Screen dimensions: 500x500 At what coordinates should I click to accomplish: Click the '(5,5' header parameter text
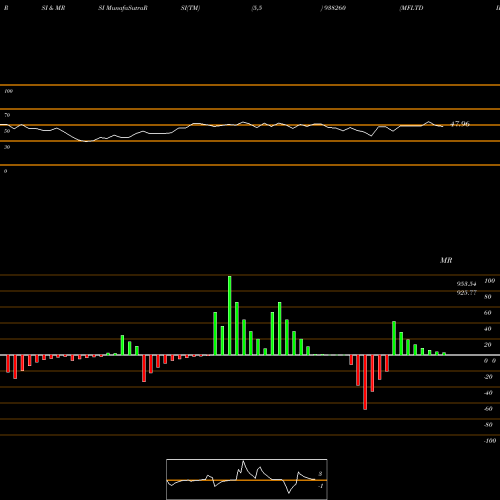tap(257, 8)
